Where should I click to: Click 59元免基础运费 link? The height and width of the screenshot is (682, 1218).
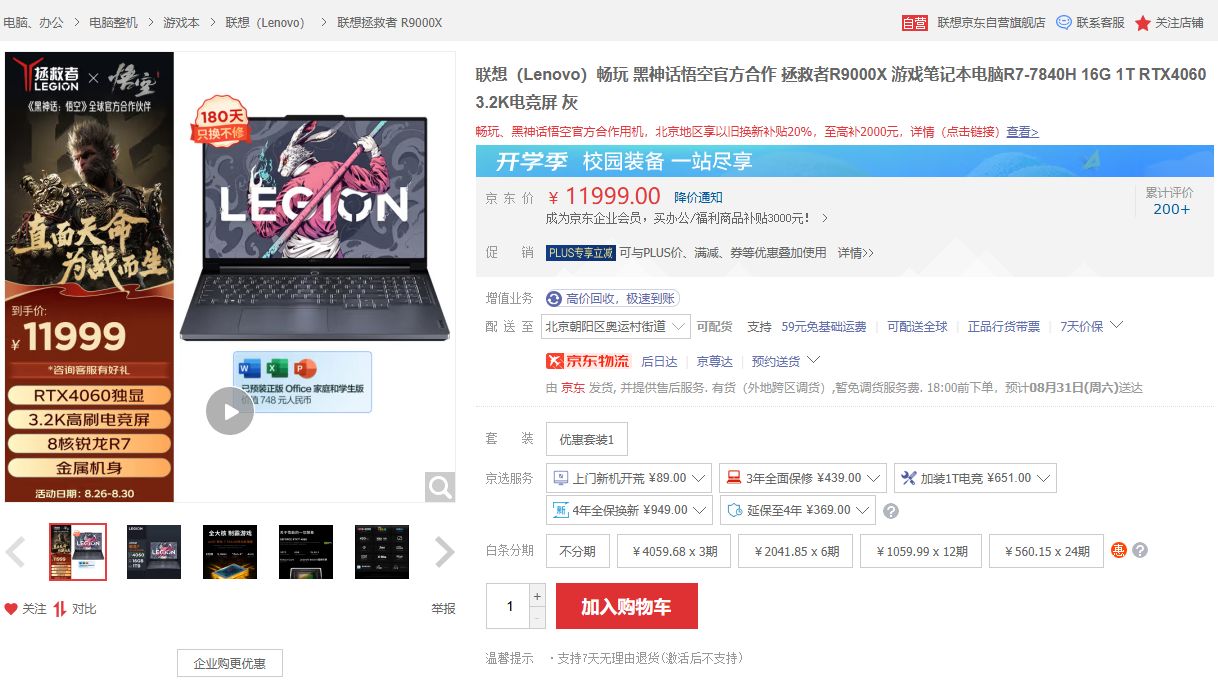coord(824,326)
